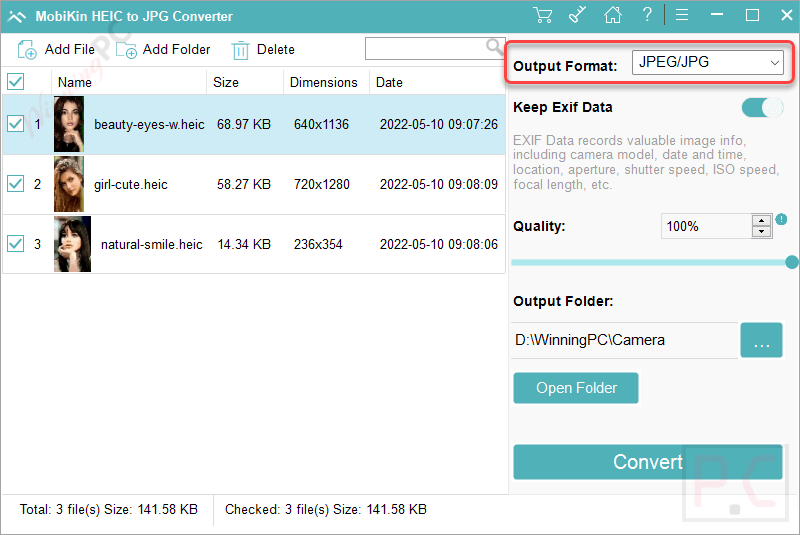Open the hamburger menu in title bar
Screen dimensions: 800x535
682,15
